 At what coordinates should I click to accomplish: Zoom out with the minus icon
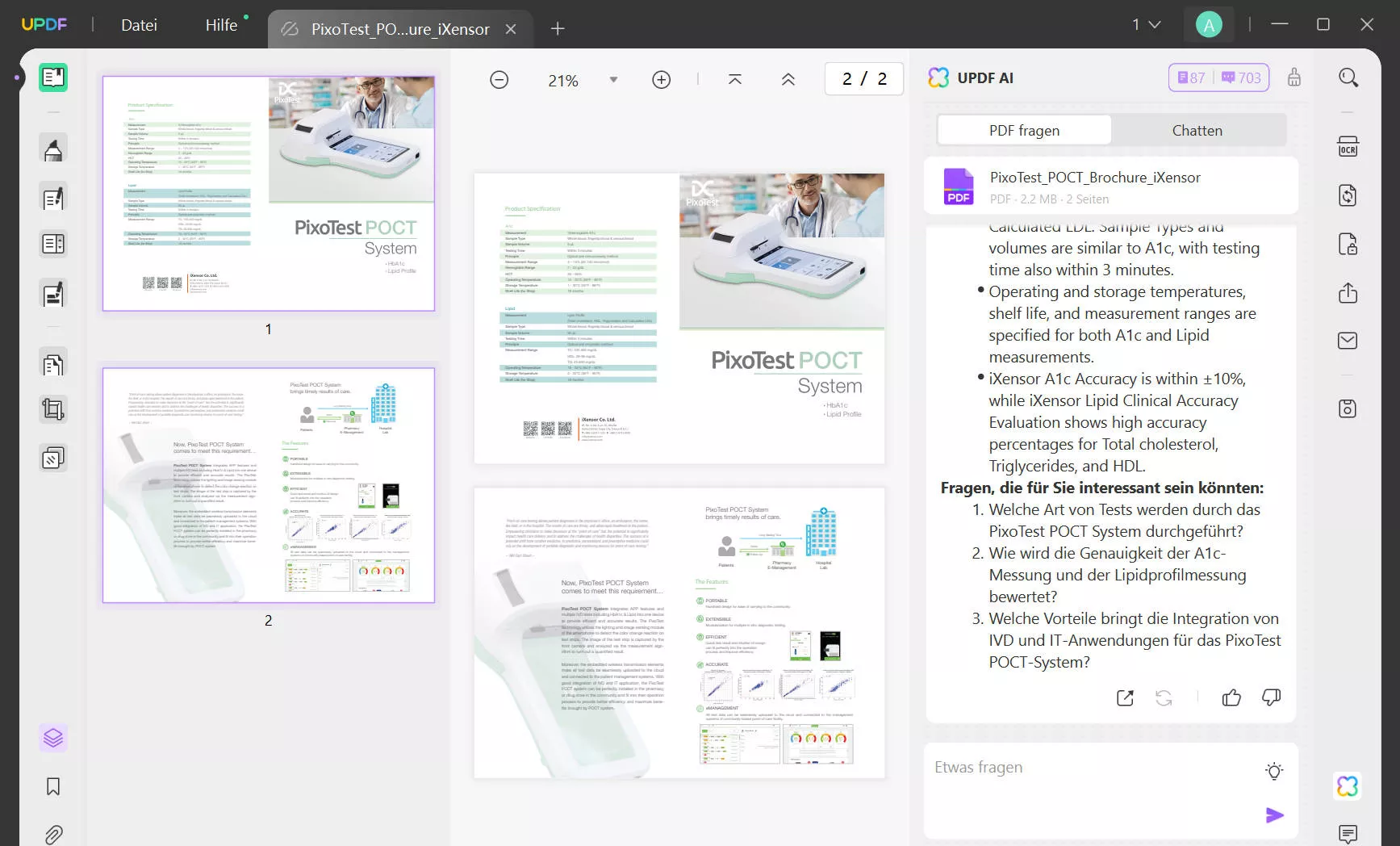point(499,80)
